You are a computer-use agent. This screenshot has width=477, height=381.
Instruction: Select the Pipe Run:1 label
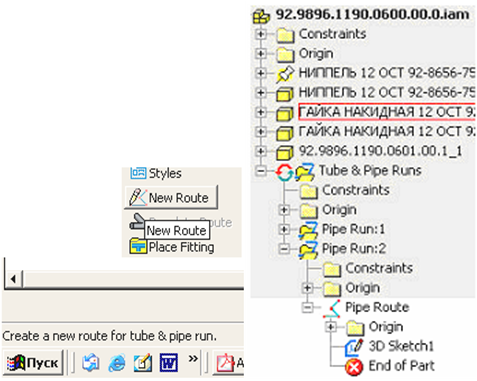coord(353,229)
